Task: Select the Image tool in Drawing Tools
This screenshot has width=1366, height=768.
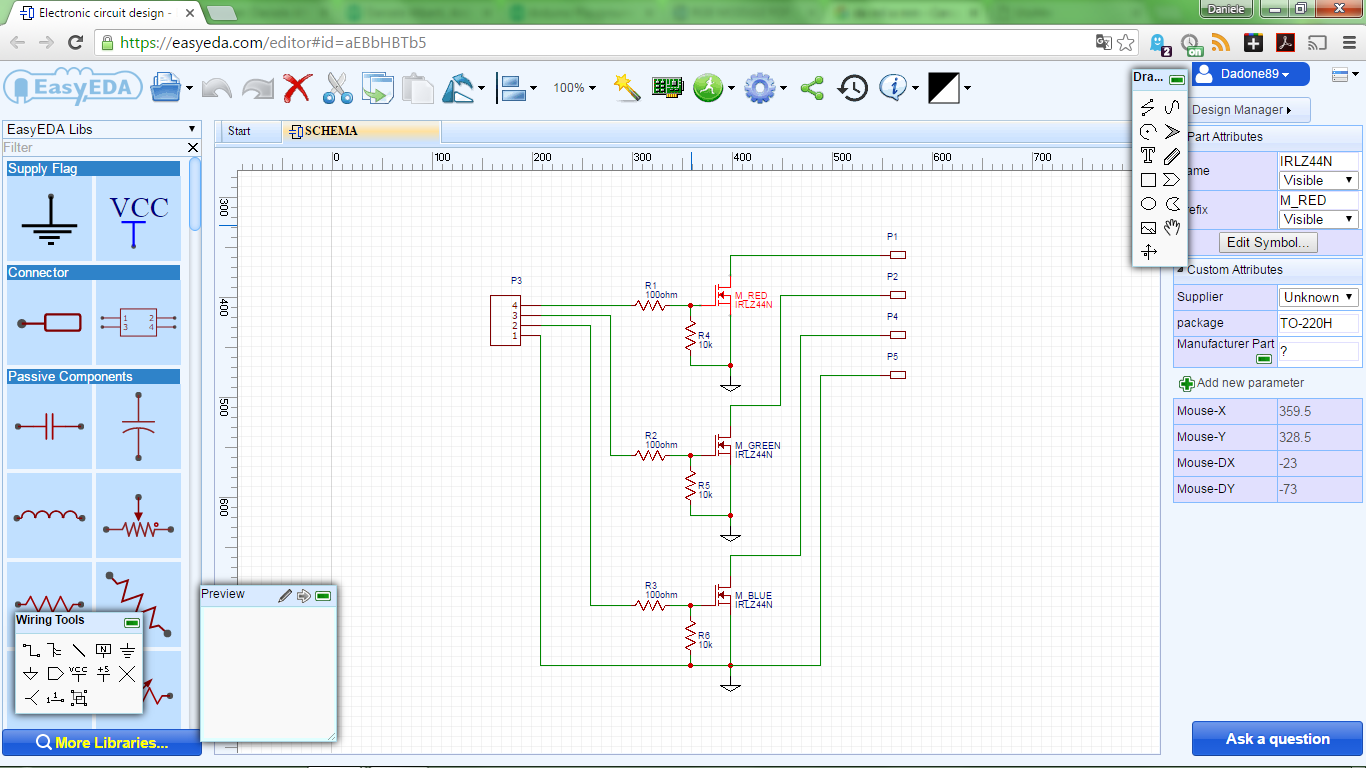Action: 1148,228
